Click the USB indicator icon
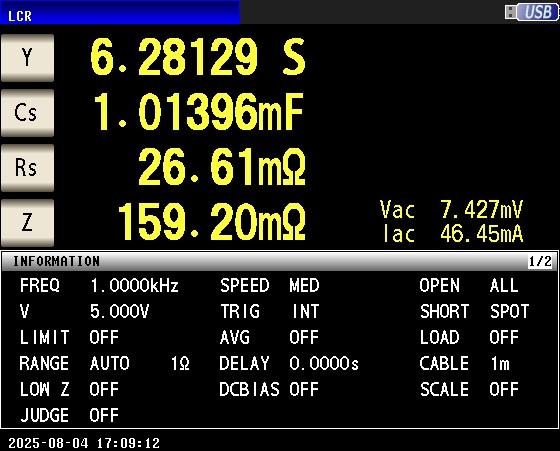 [x=531, y=12]
